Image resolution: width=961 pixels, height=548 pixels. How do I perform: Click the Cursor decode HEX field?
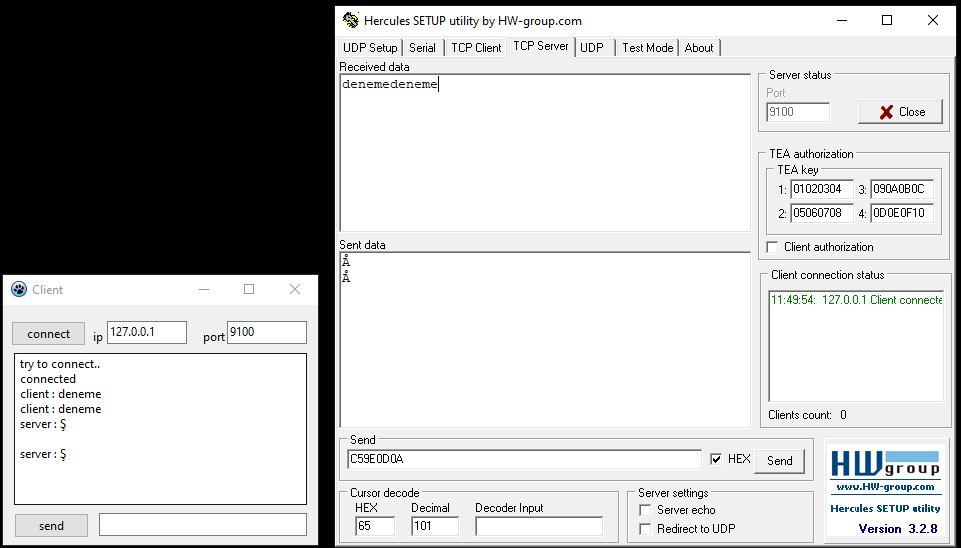(x=374, y=526)
